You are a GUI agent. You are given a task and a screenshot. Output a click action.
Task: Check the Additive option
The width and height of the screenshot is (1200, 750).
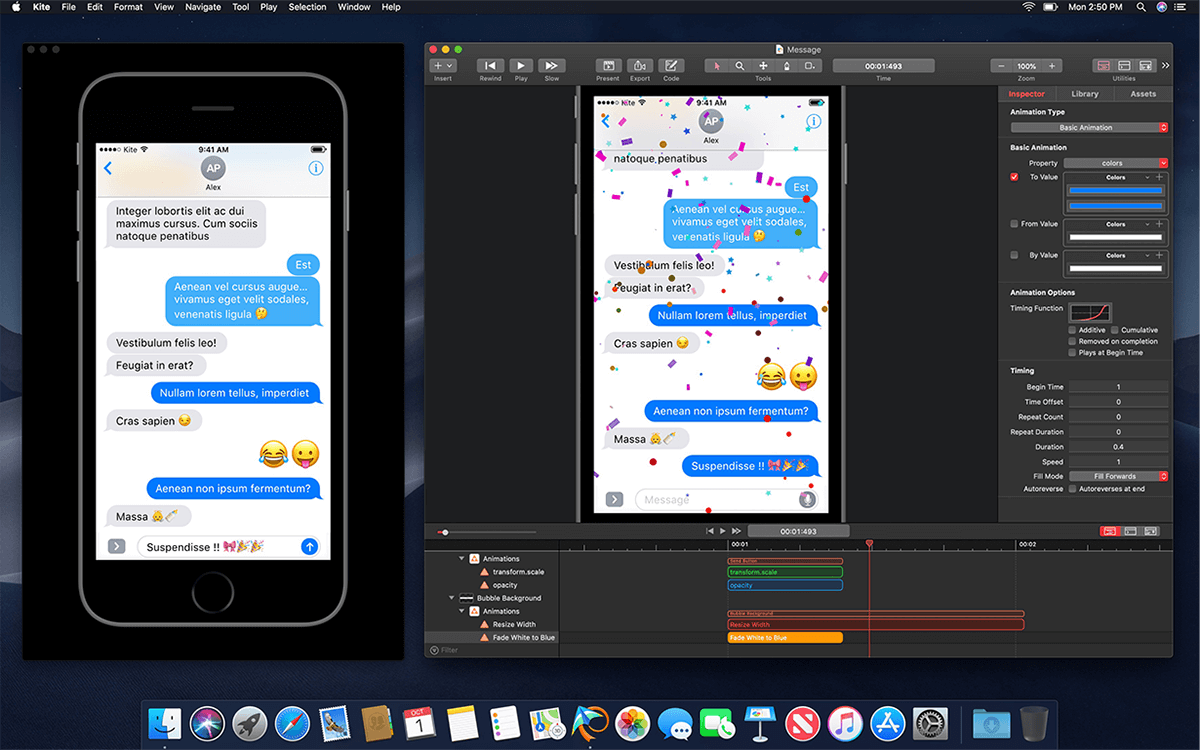1073,330
